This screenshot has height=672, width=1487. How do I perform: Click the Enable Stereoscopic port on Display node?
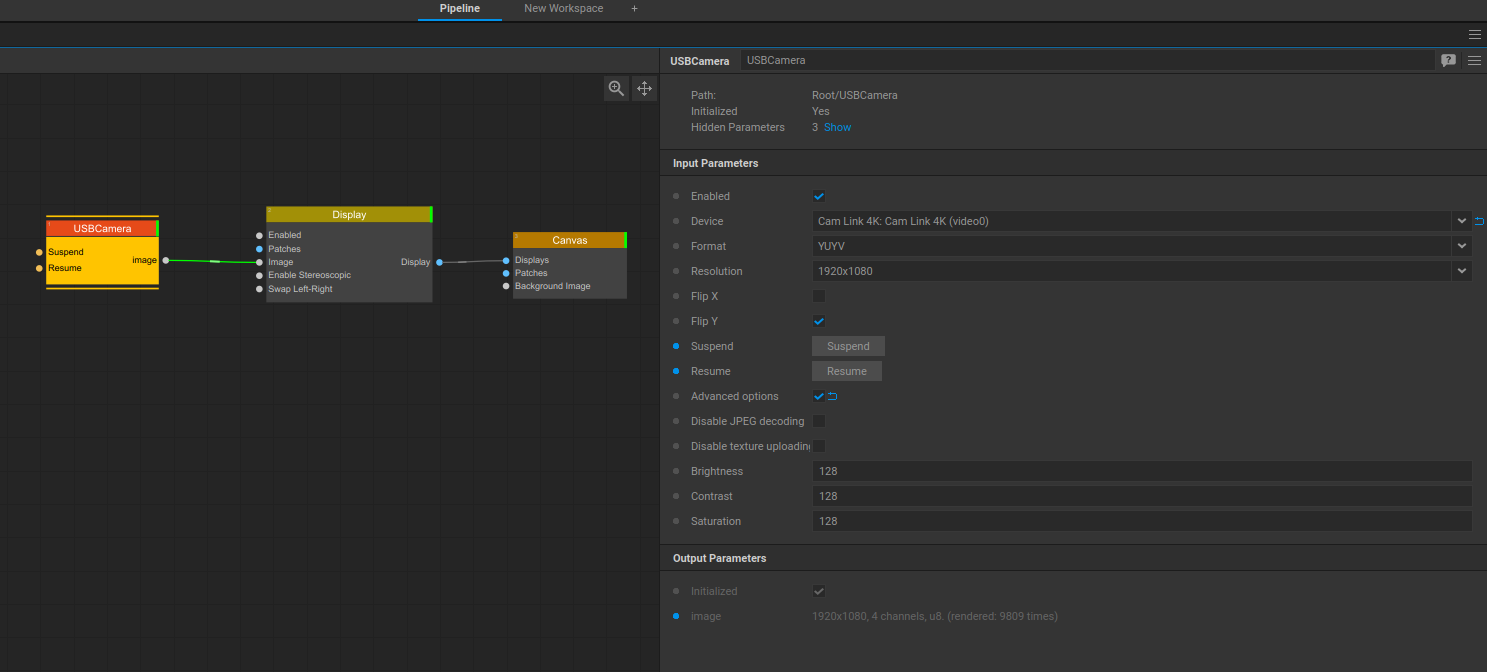[259, 275]
